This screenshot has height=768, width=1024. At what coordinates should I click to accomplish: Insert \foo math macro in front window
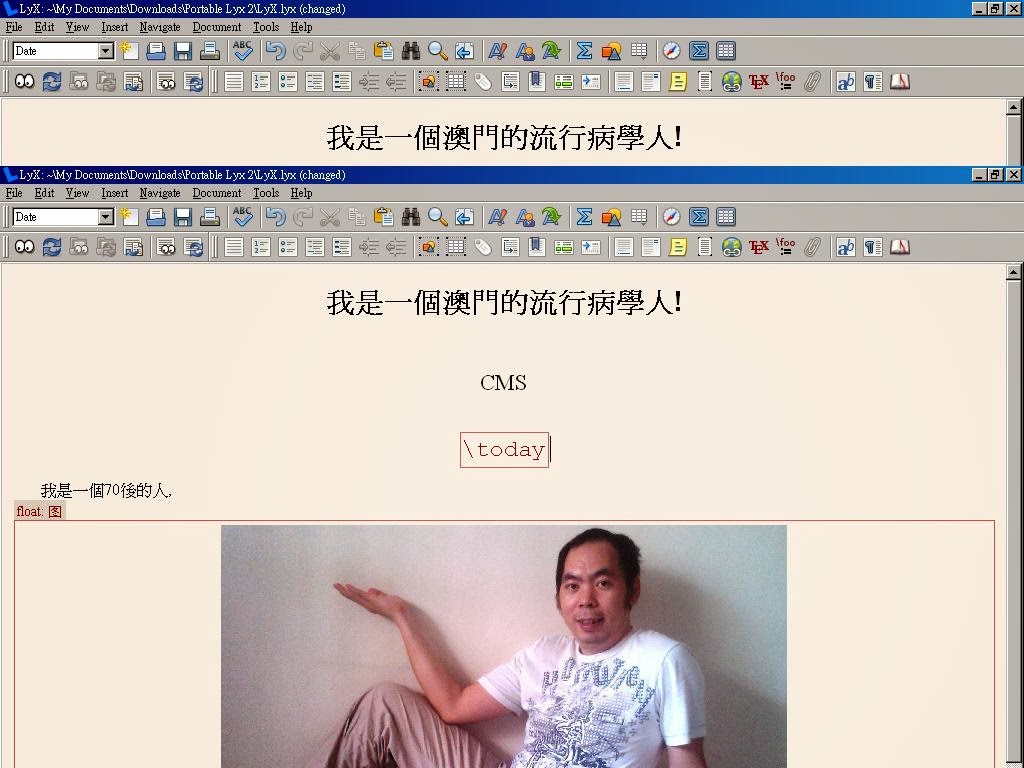(785, 247)
